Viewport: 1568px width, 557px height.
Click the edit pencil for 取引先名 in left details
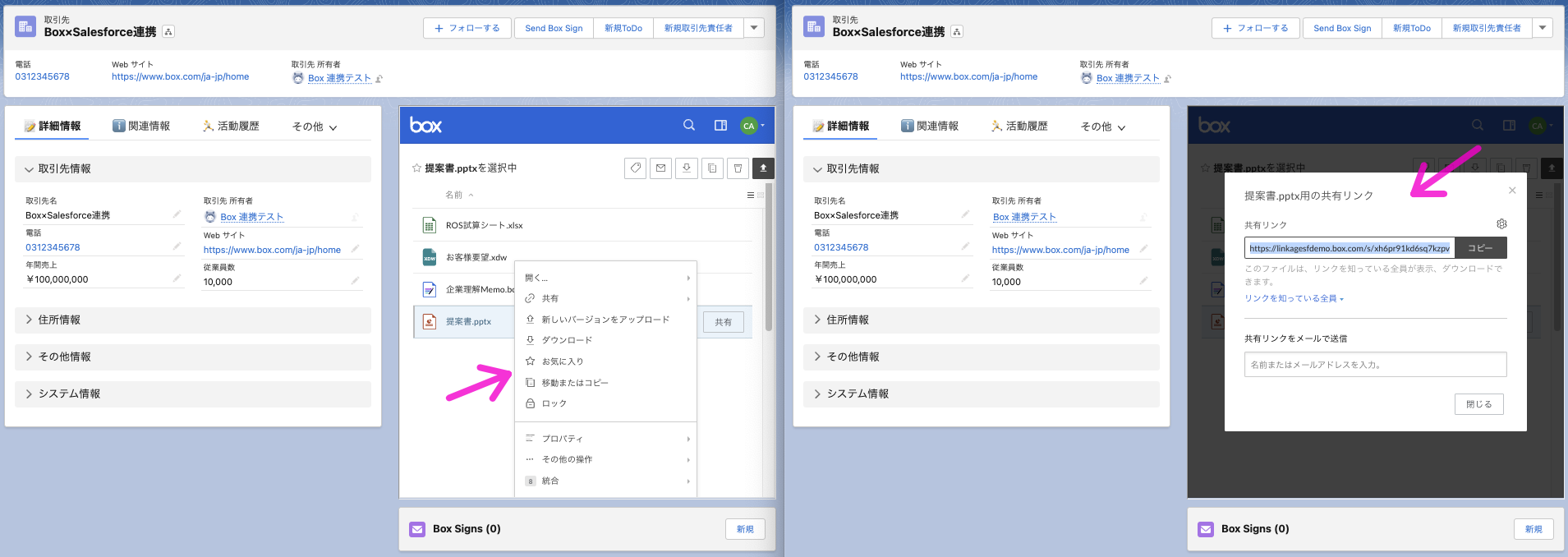177,214
